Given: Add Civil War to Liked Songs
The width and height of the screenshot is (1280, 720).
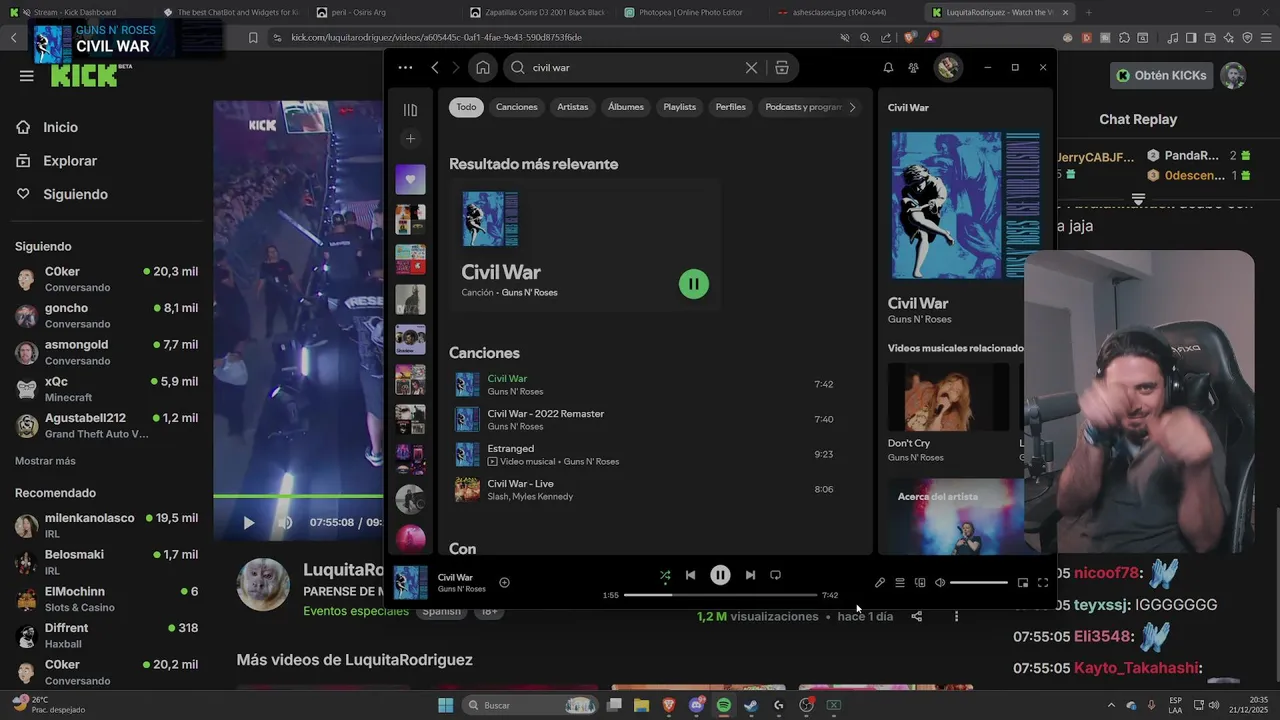Looking at the screenshot, I should point(504,582).
